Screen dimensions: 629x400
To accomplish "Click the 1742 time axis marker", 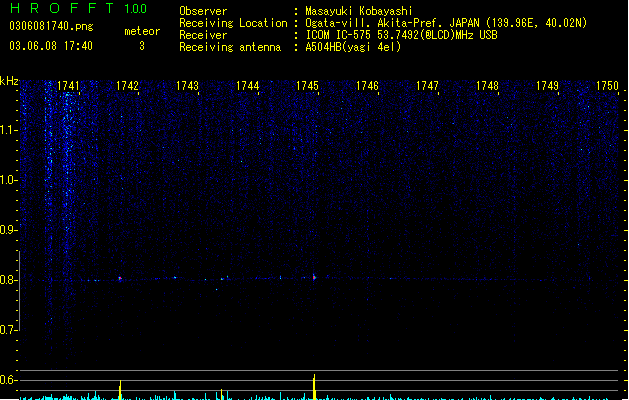I will click(x=127, y=85).
